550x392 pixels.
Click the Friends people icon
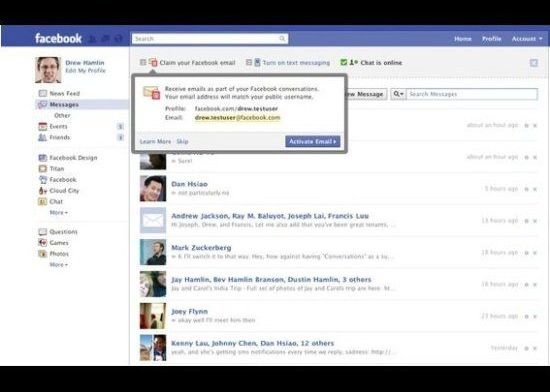point(42,137)
